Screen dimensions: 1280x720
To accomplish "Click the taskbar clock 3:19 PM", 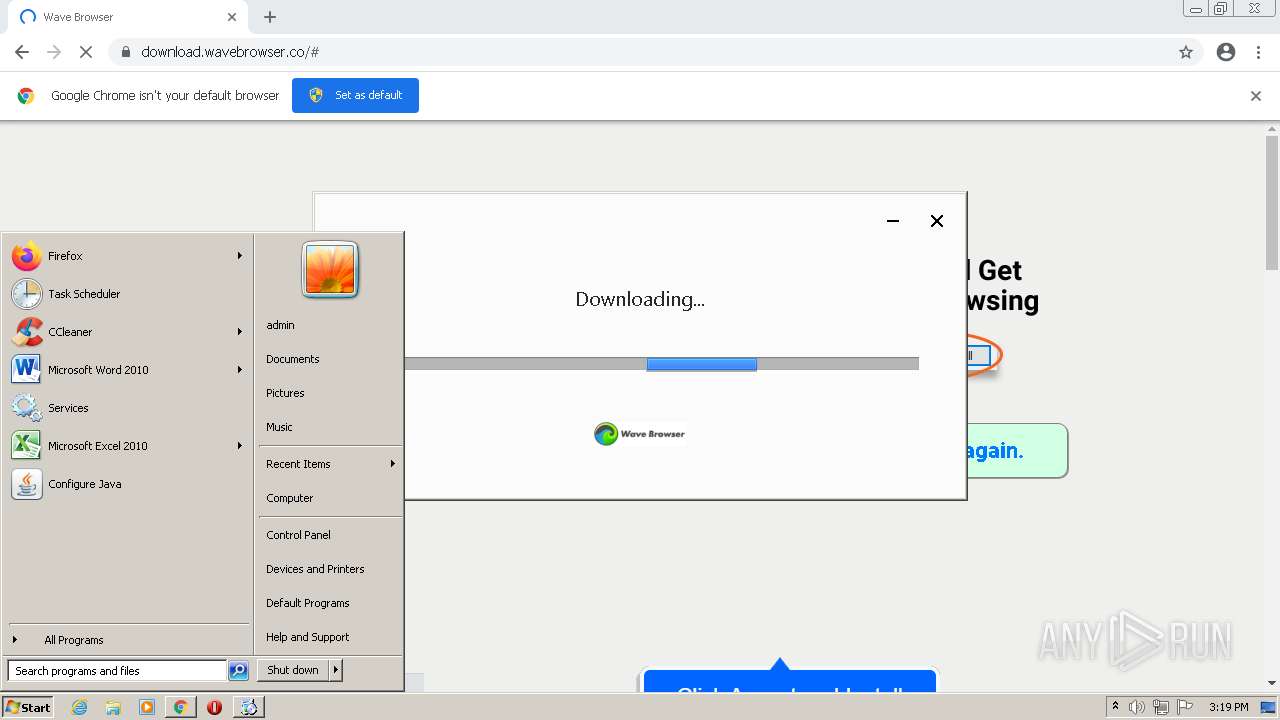I will pos(1228,707).
